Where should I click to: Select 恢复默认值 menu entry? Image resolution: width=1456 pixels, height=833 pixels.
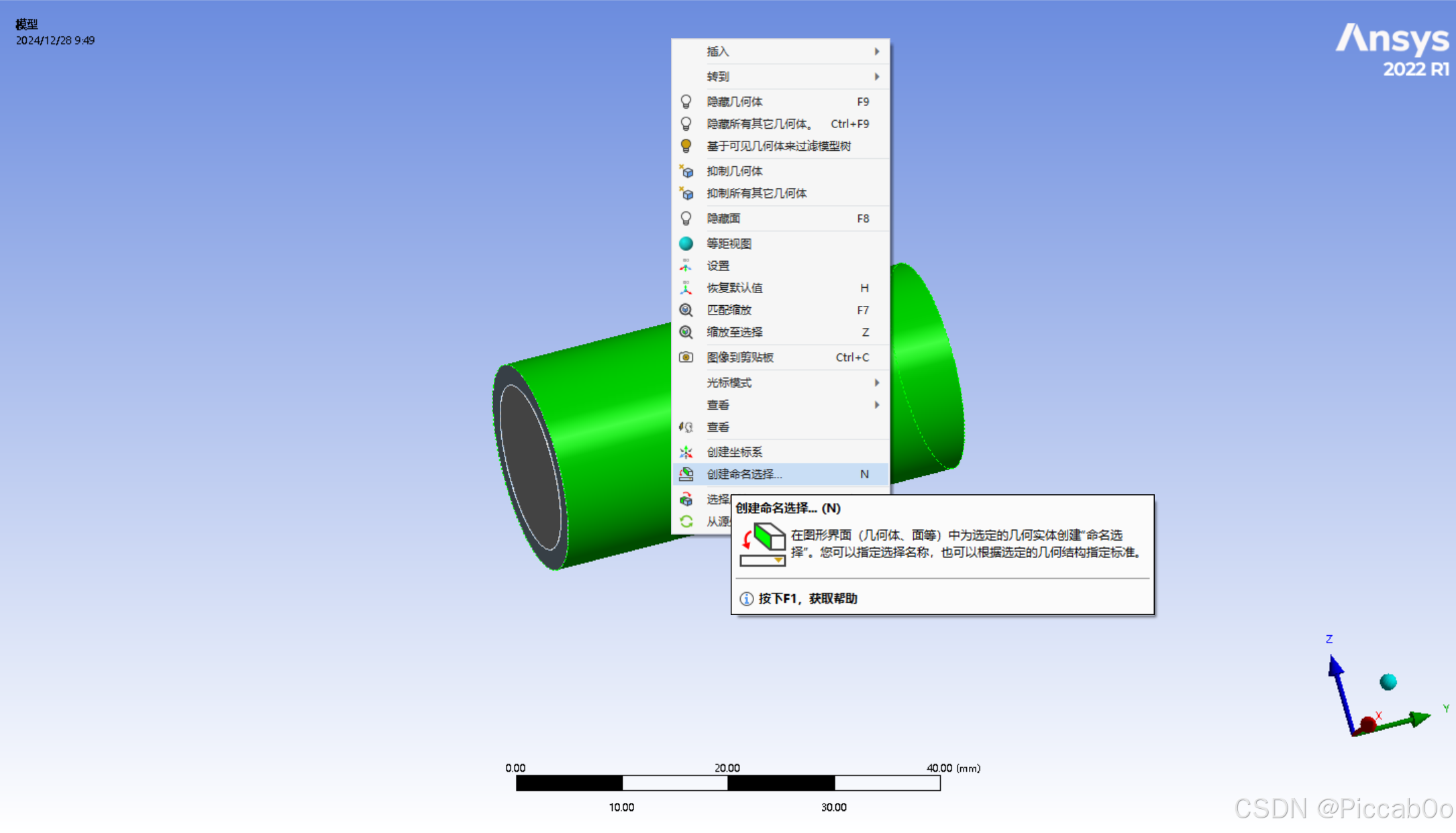(734, 288)
